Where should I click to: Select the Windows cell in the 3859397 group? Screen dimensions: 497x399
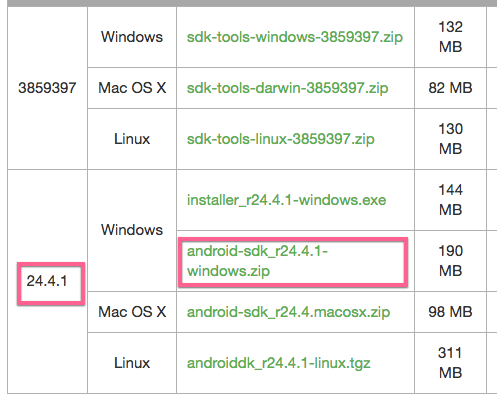coord(132,37)
